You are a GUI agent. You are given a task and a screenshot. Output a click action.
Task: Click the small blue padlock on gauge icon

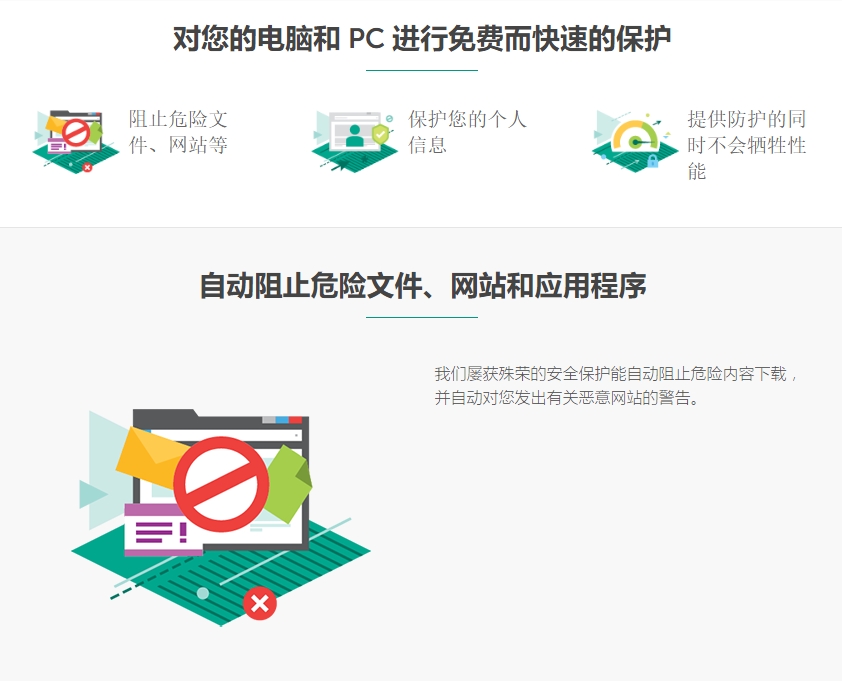pyautogui.click(x=652, y=161)
